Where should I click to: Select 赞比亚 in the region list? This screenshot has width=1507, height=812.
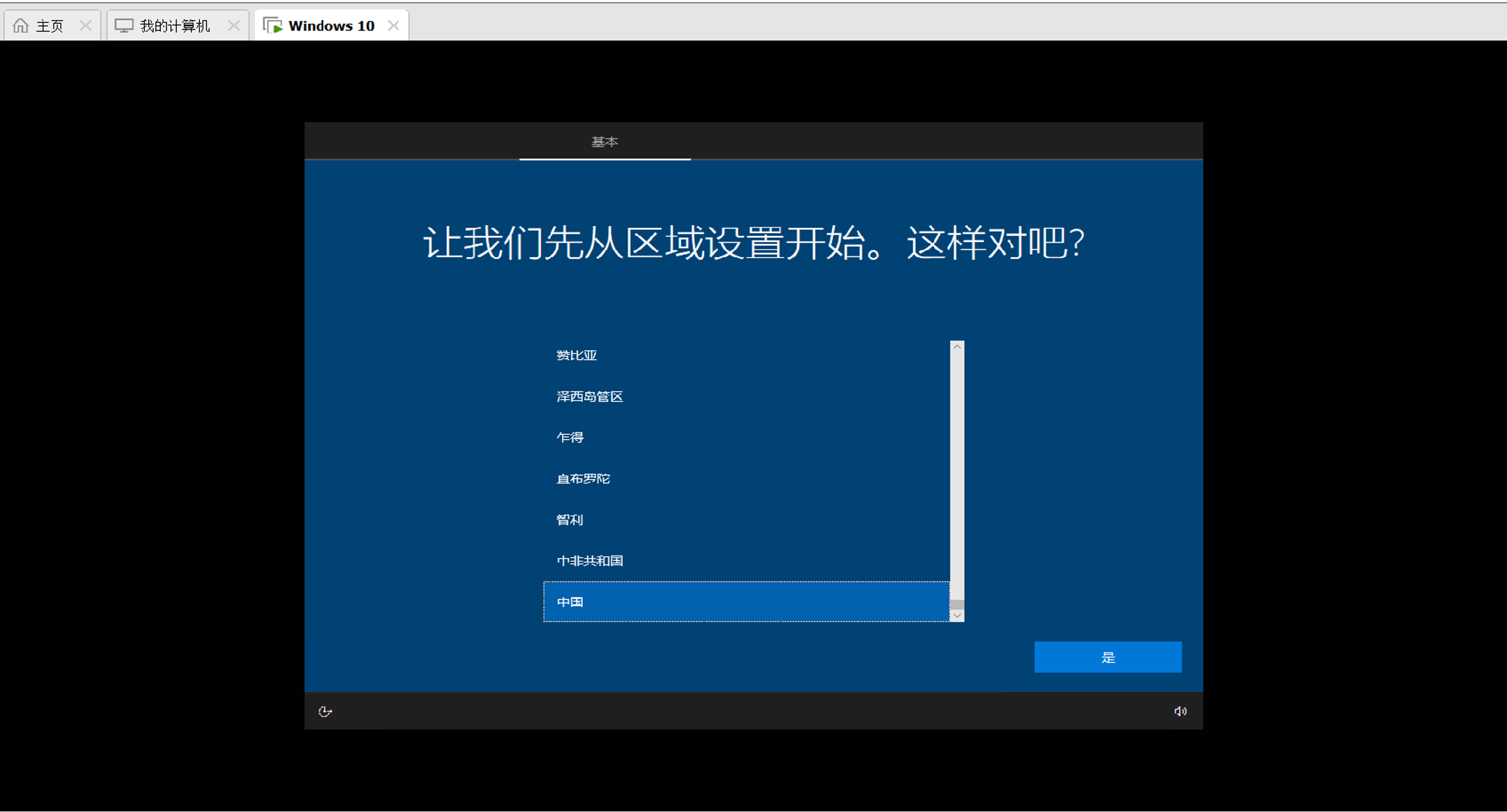[x=746, y=355]
